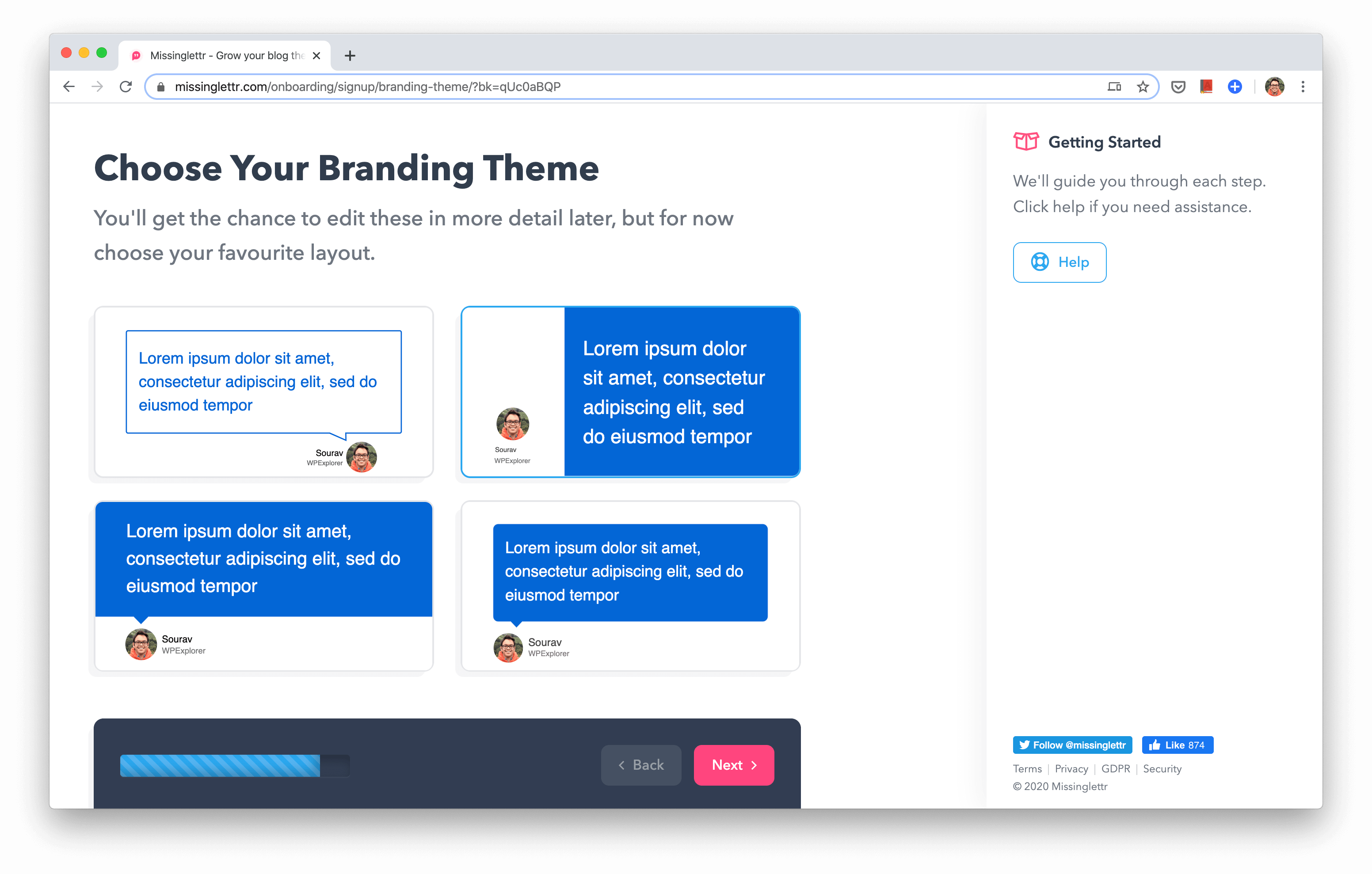Click the GDPR link in footer
The image size is (1372, 874).
(x=1116, y=768)
